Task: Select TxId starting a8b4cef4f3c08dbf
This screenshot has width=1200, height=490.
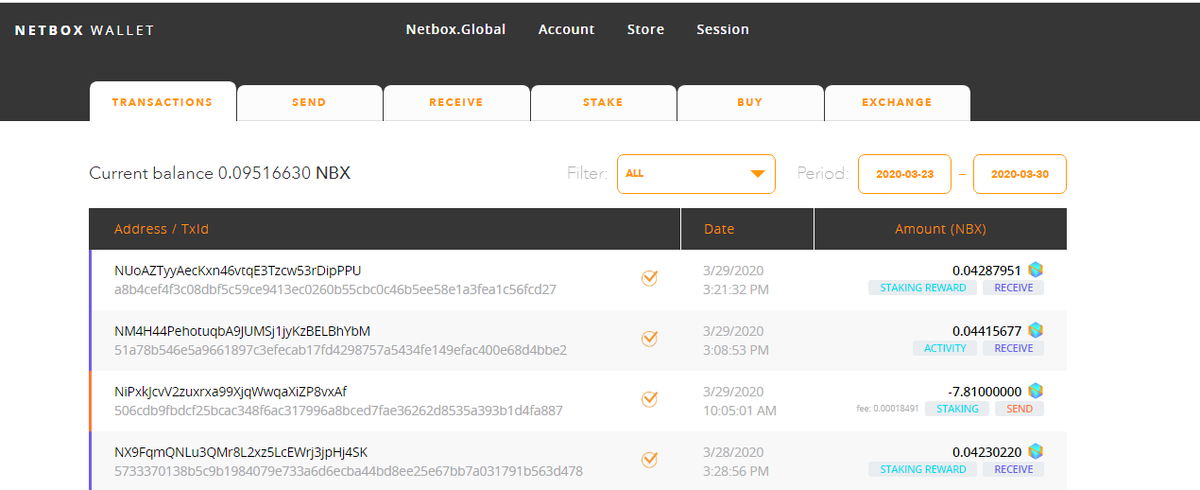Action: click(x=335, y=290)
